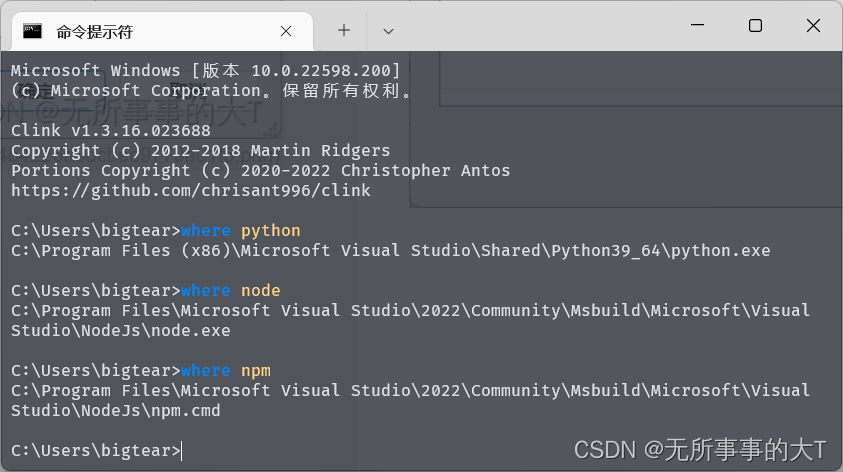Click the Clink v1.3.16.023688 version line
This screenshot has width=843, height=472.
tap(111, 131)
